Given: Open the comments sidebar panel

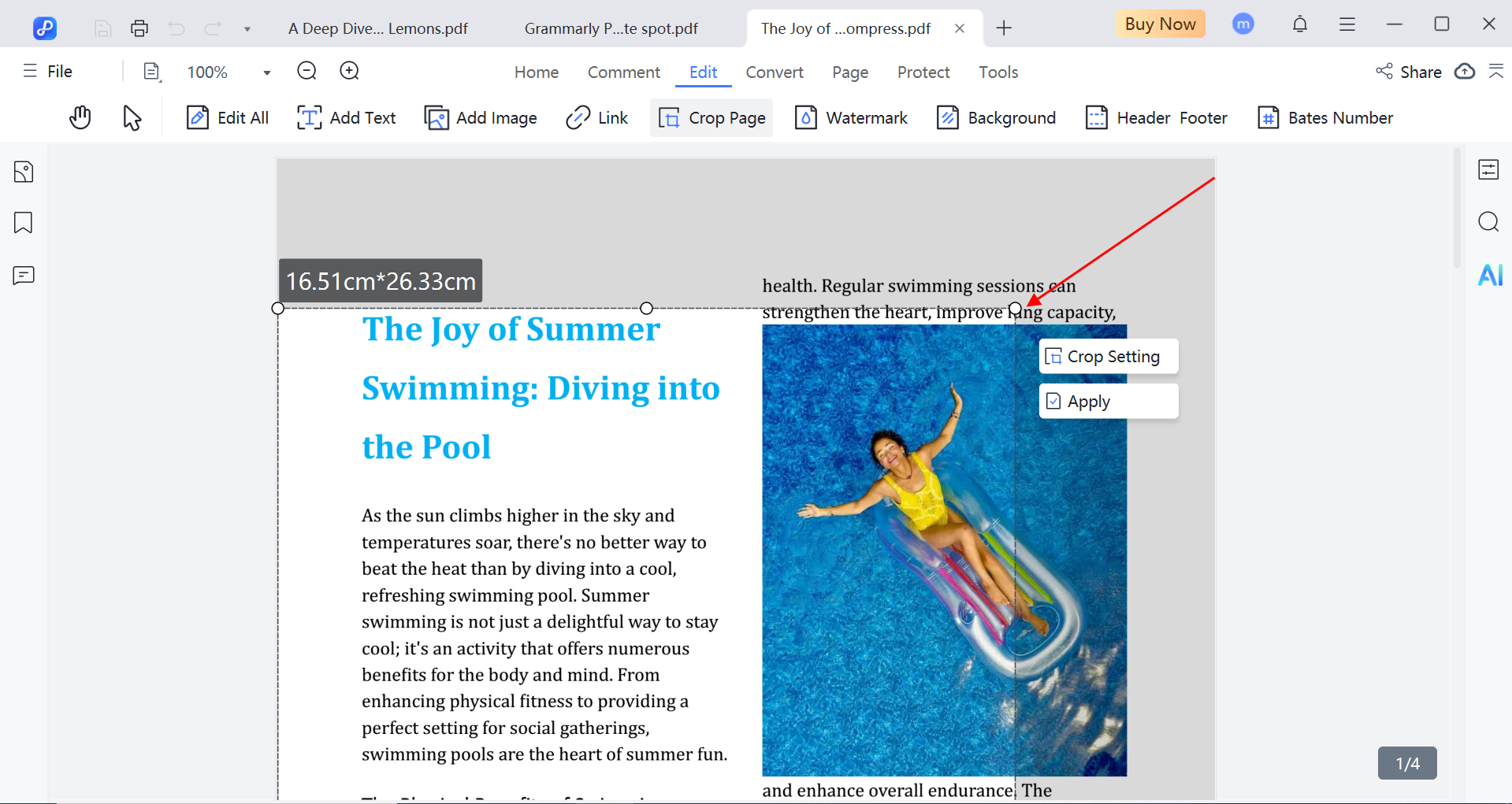Looking at the screenshot, I should [x=24, y=276].
